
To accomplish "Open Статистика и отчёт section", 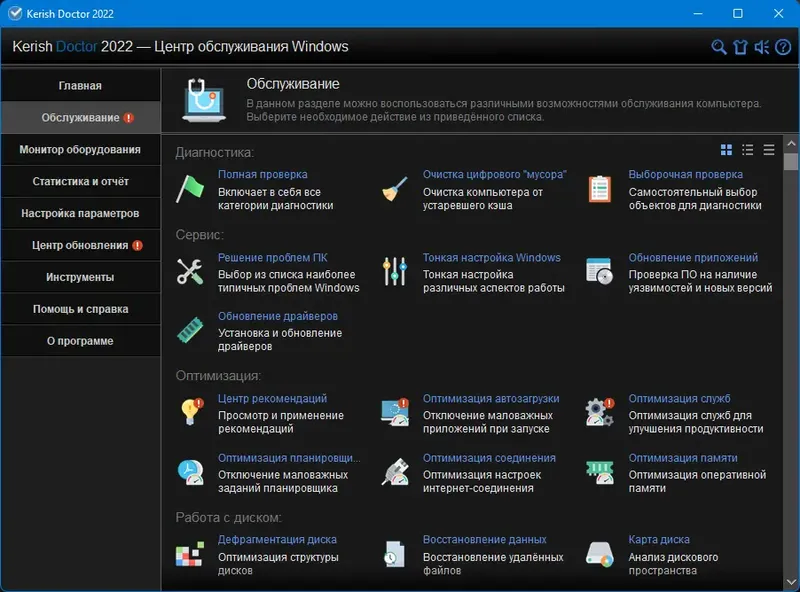I will point(80,181).
